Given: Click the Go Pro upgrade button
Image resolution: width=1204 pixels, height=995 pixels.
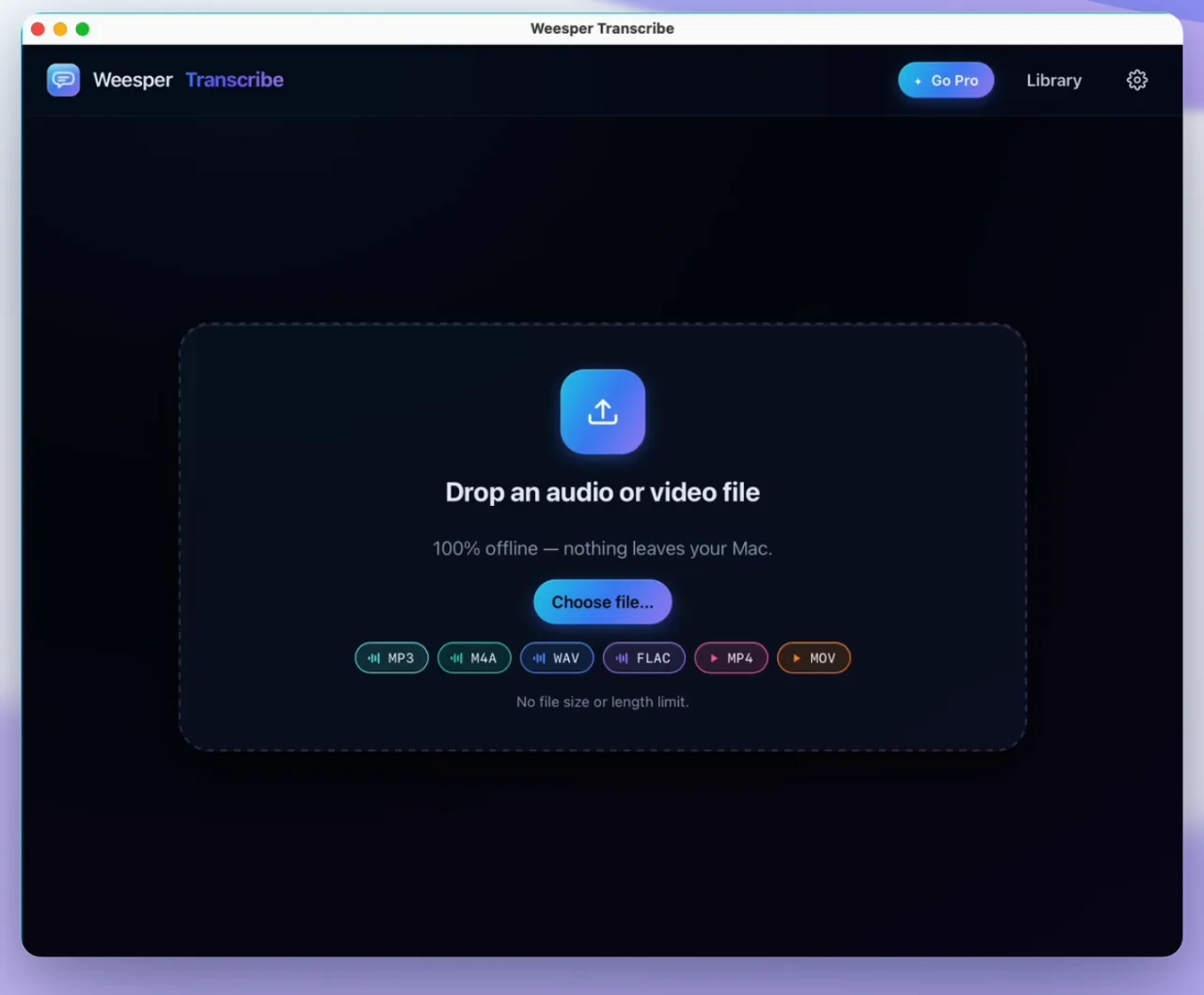Looking at the screenshot, I should click(946, 80).
